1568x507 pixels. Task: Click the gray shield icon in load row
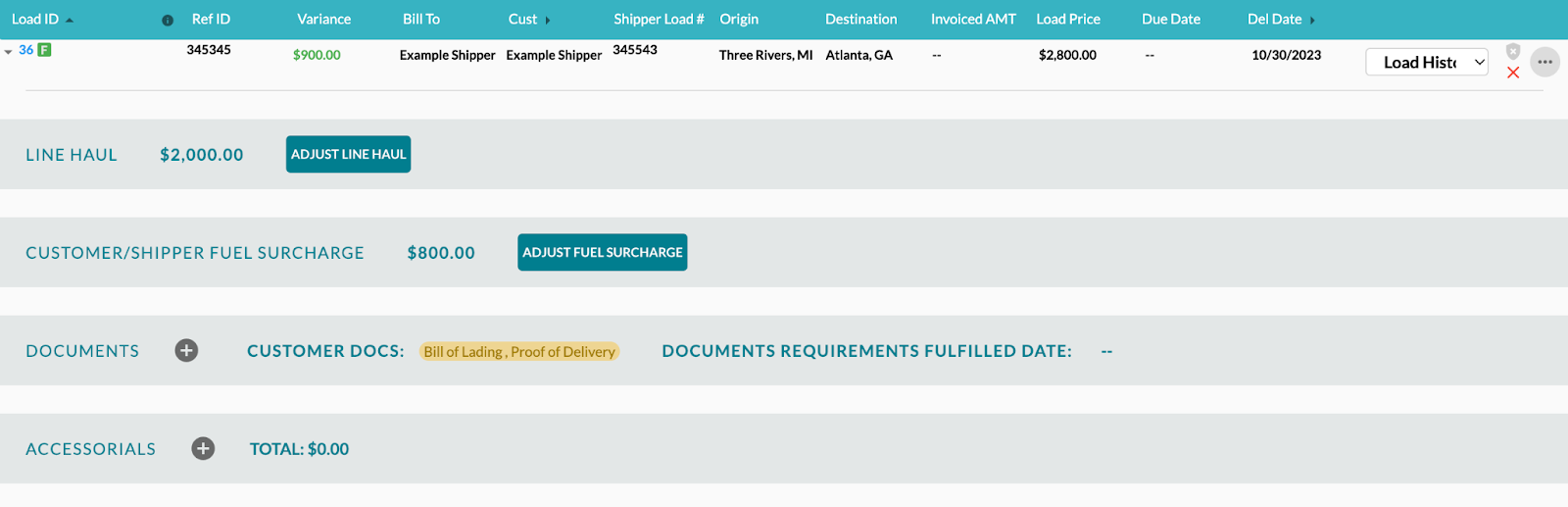(x=1513, y=51)
